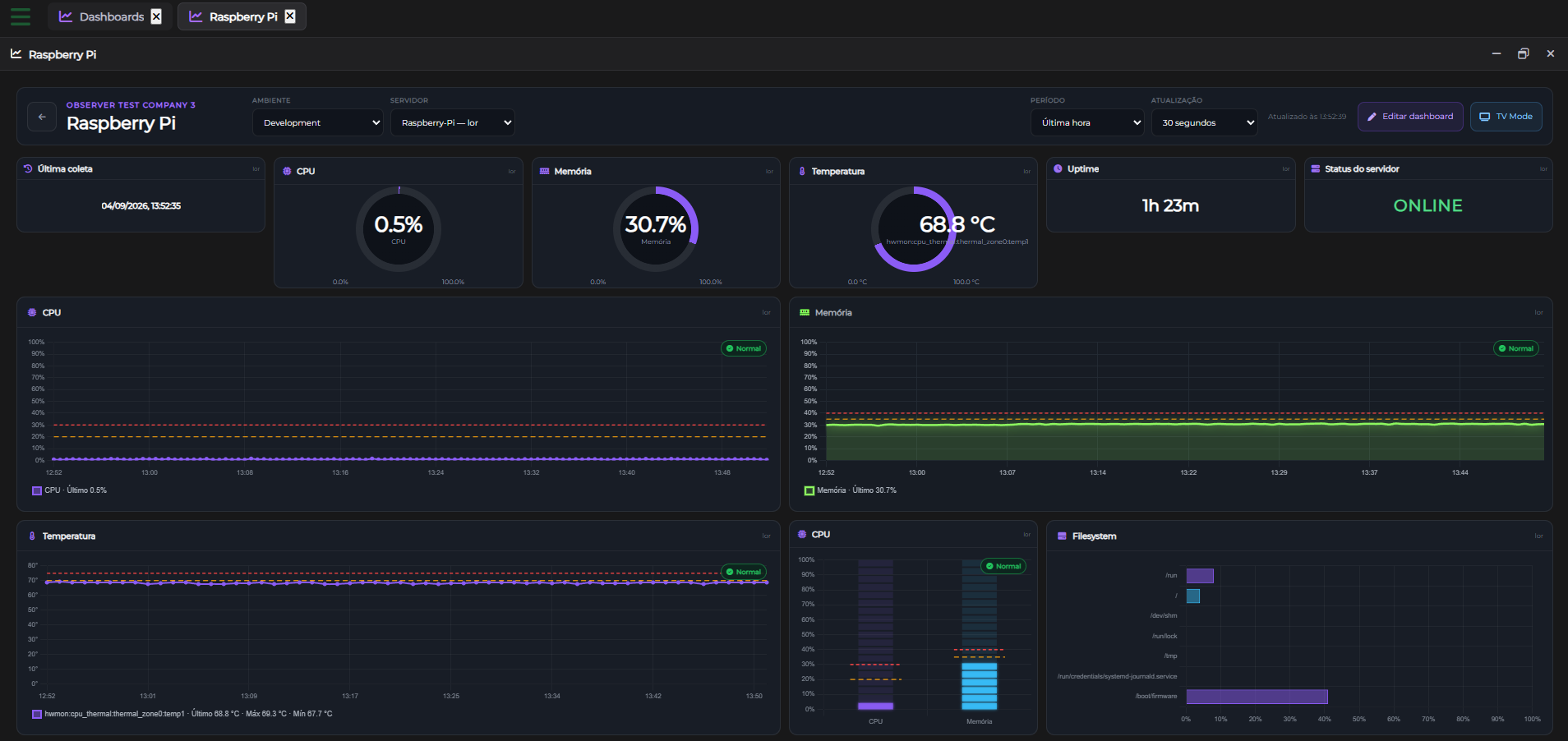Viewport: 1568px width, 741px height.
Task: Click the Temperatura gauge thermometer icon
Action: [802, 171]
